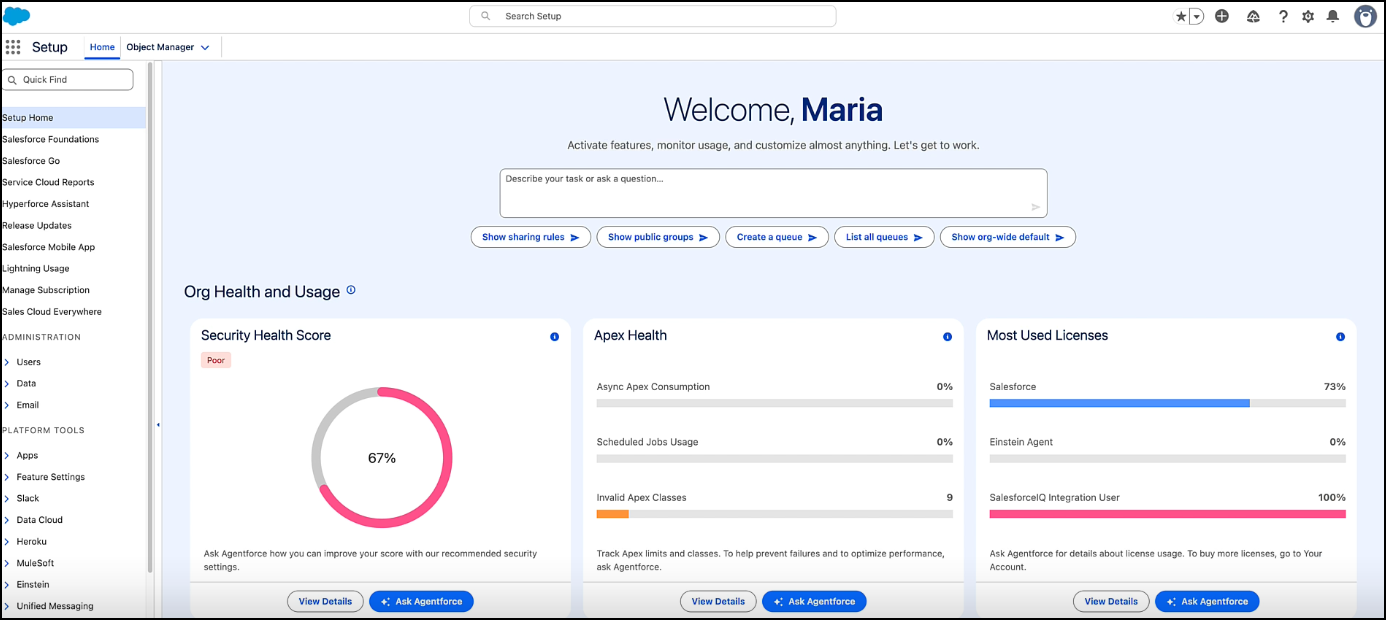Click the Quick Find box
Viewport: 1386px width, 620px height.
[68, 80]
